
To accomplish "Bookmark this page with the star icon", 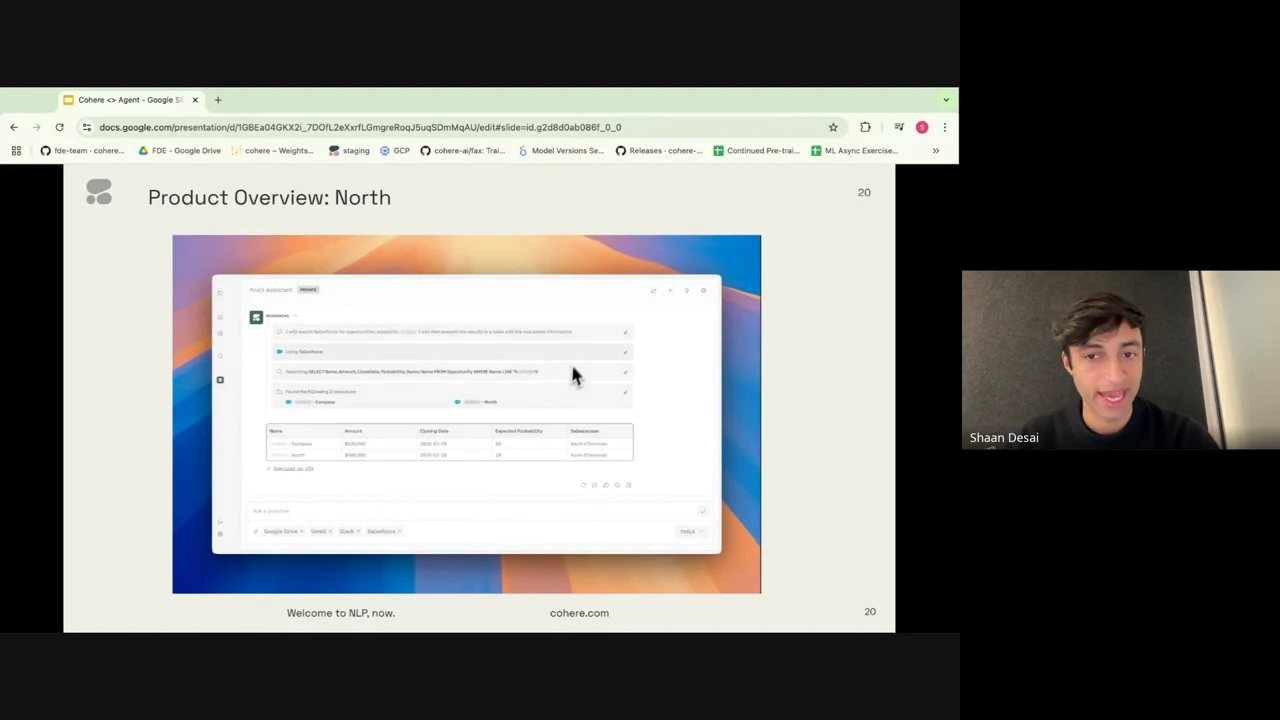I will point(833,127).
